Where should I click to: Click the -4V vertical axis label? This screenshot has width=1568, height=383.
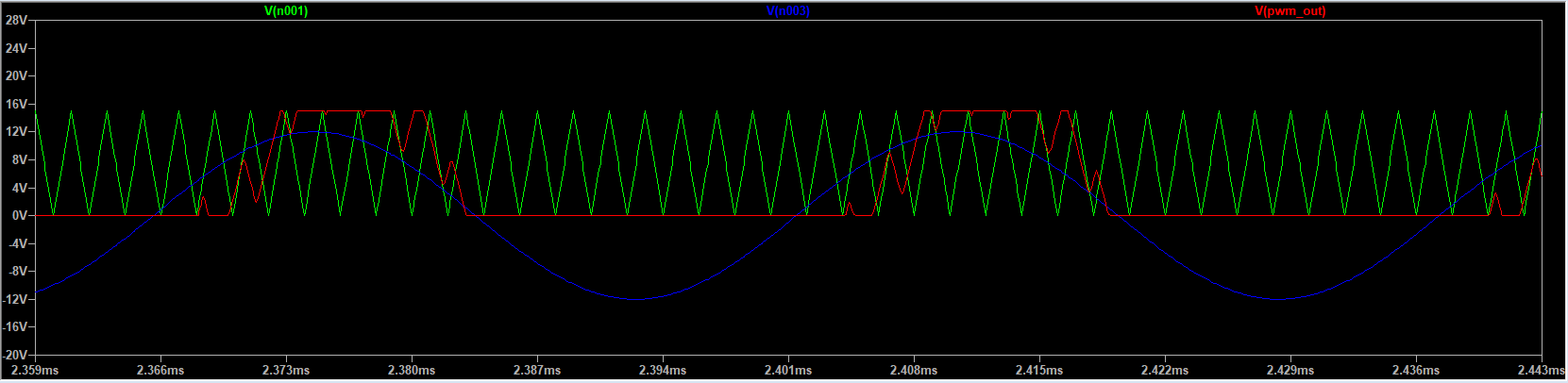17,243
